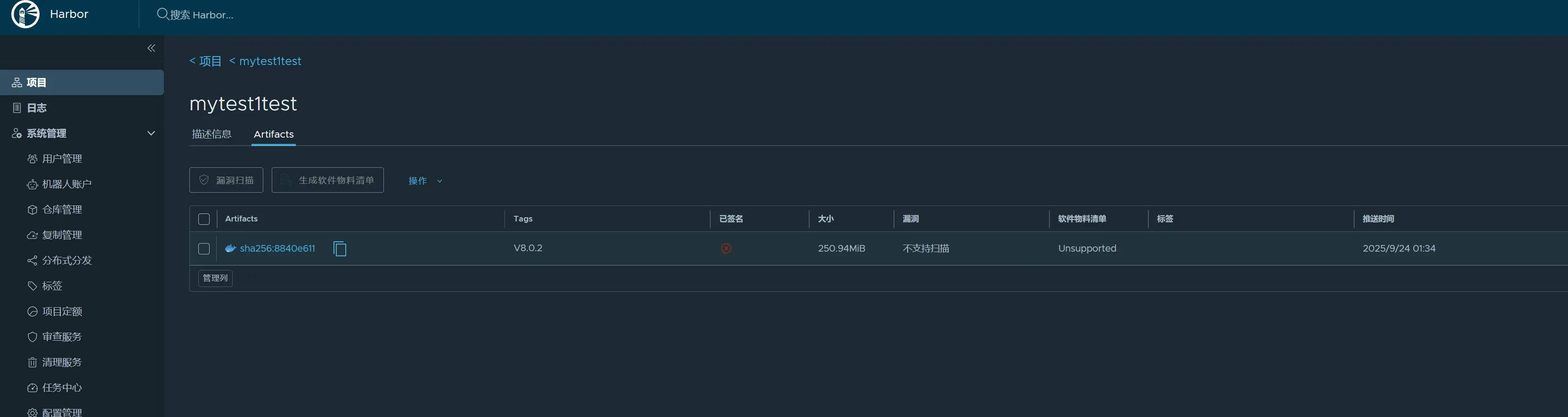The width and height of the screenshot is (1568, 417).
Task: Open the 操作 dropdown menu
Action: coord(425,181)
